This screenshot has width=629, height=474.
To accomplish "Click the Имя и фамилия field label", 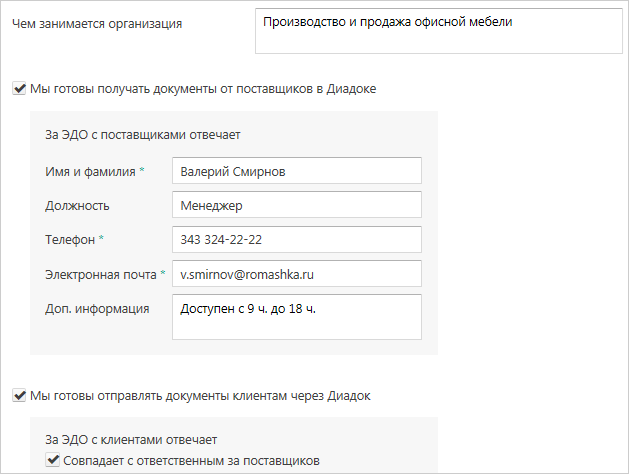I will [90, 171].
